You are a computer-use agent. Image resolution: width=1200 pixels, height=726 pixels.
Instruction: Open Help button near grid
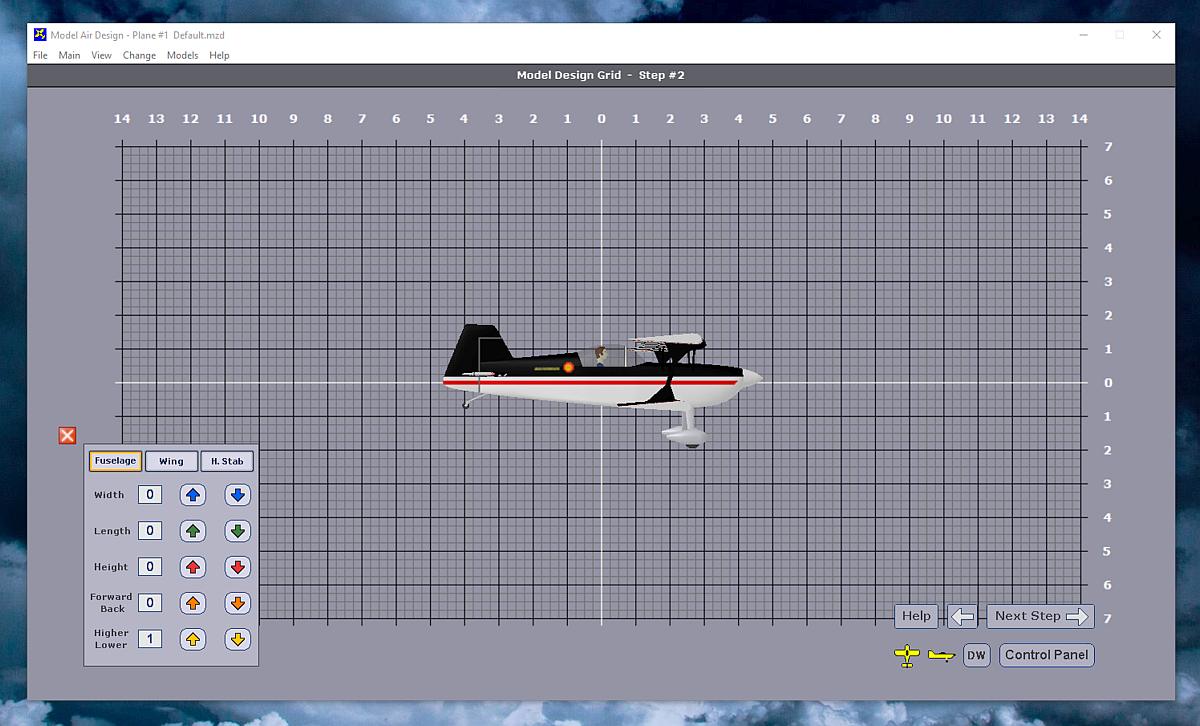916,616
